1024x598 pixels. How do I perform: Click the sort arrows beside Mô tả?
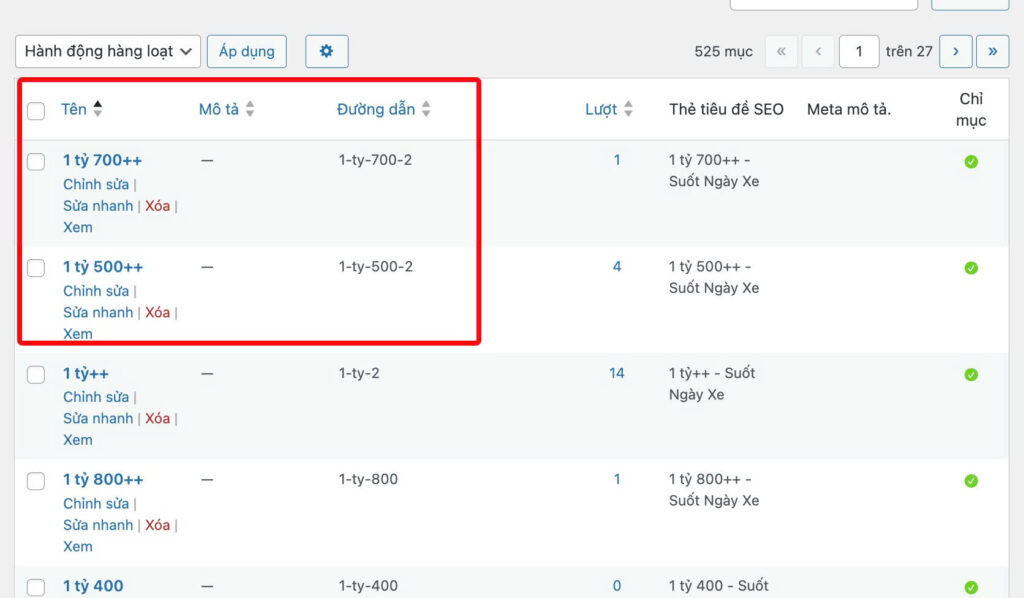pos(250,109)
